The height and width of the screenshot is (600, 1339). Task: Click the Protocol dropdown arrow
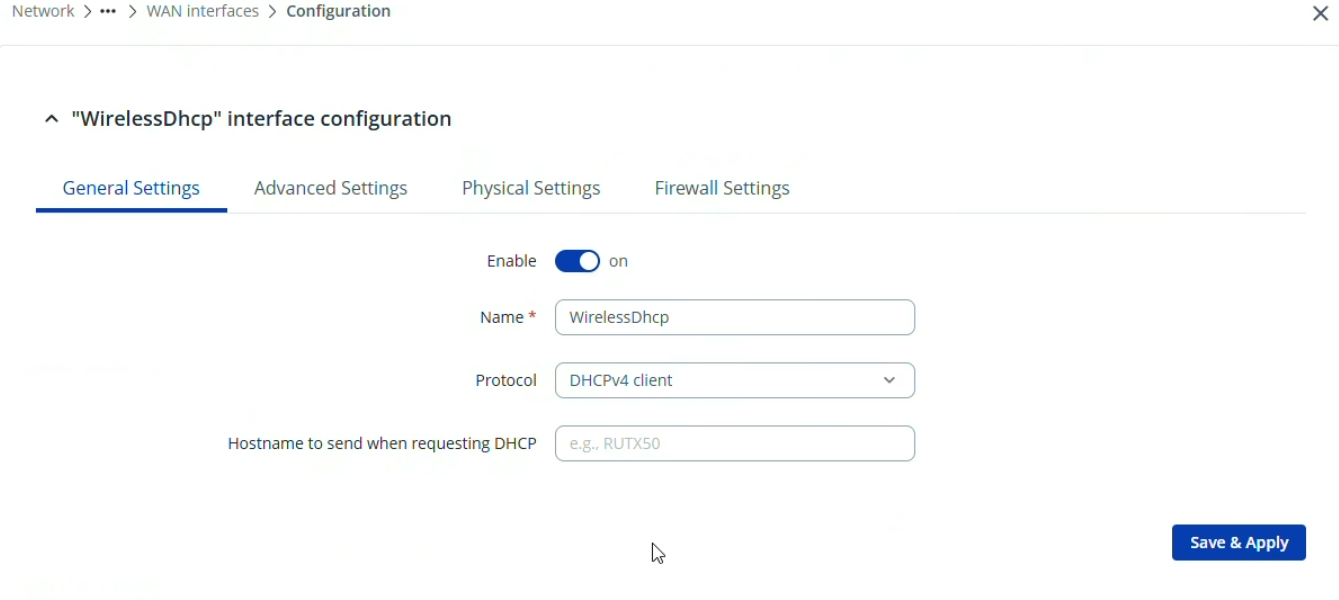coord(889,380)
